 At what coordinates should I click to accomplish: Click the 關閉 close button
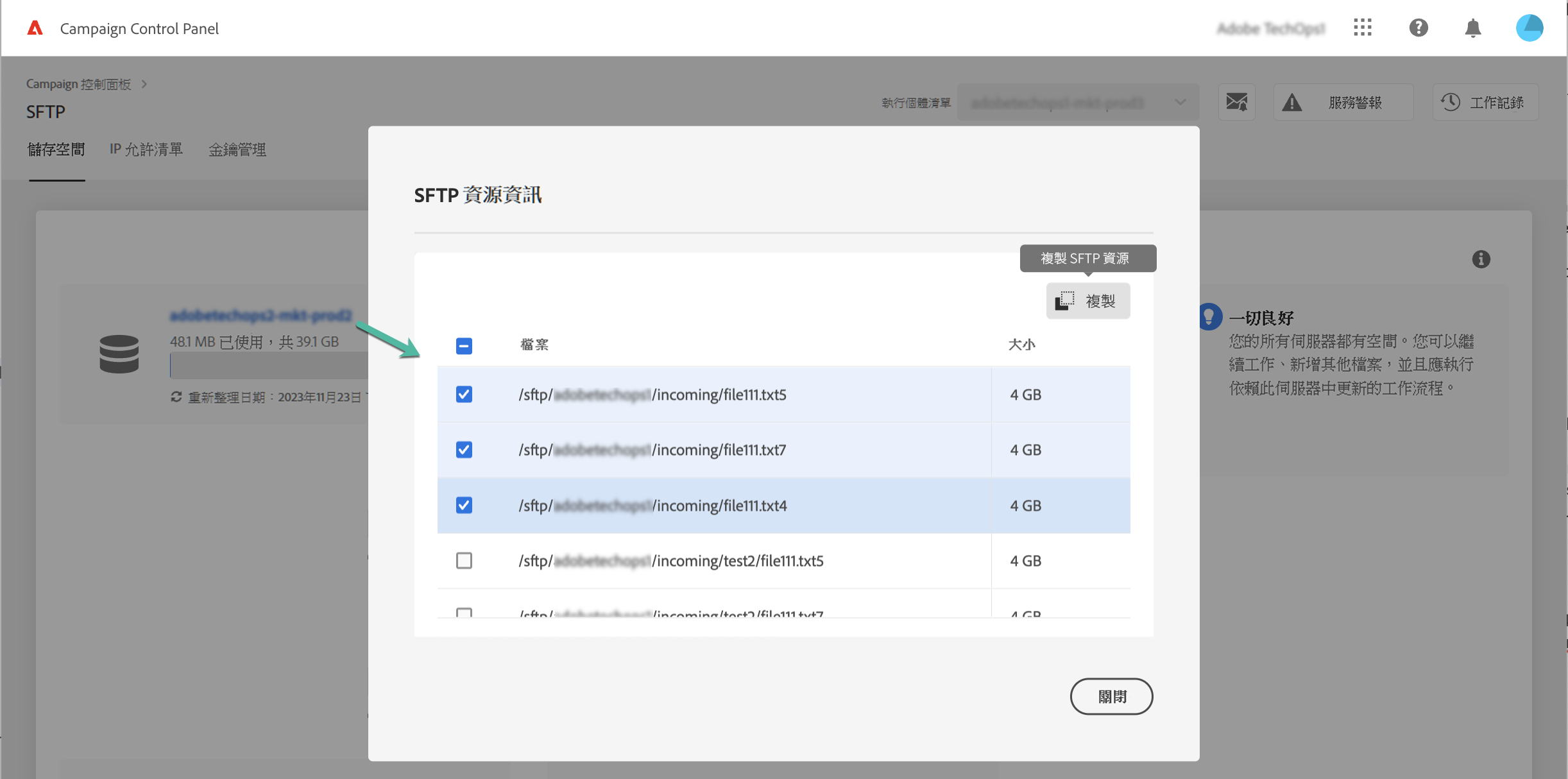pyautogui.click(x=1111, y=696)
